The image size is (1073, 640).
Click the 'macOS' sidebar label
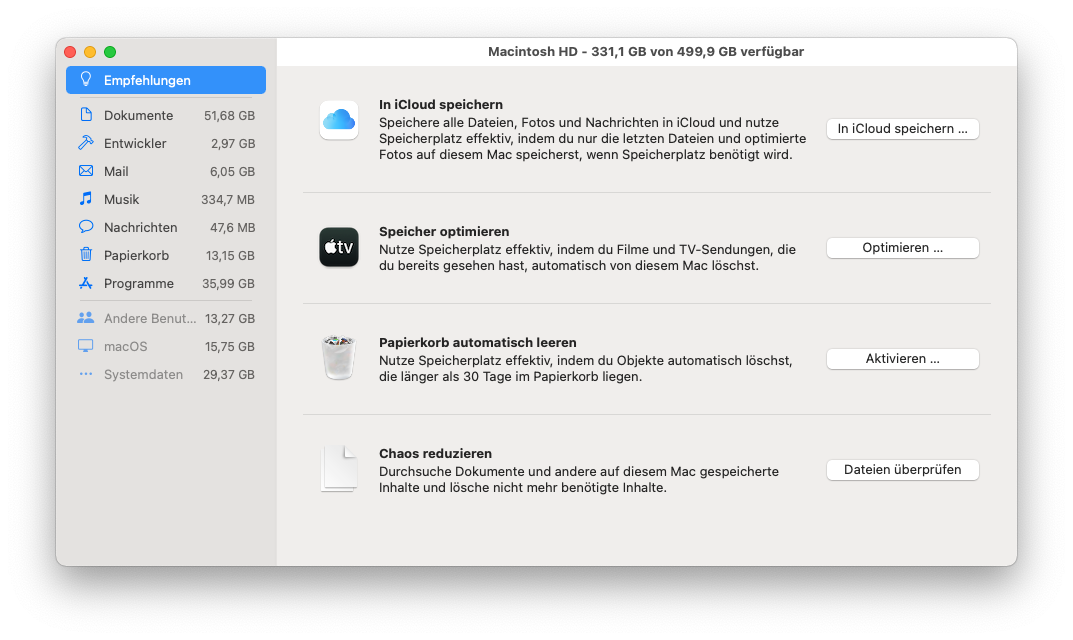pyautogui.click(x=125, y=346)
